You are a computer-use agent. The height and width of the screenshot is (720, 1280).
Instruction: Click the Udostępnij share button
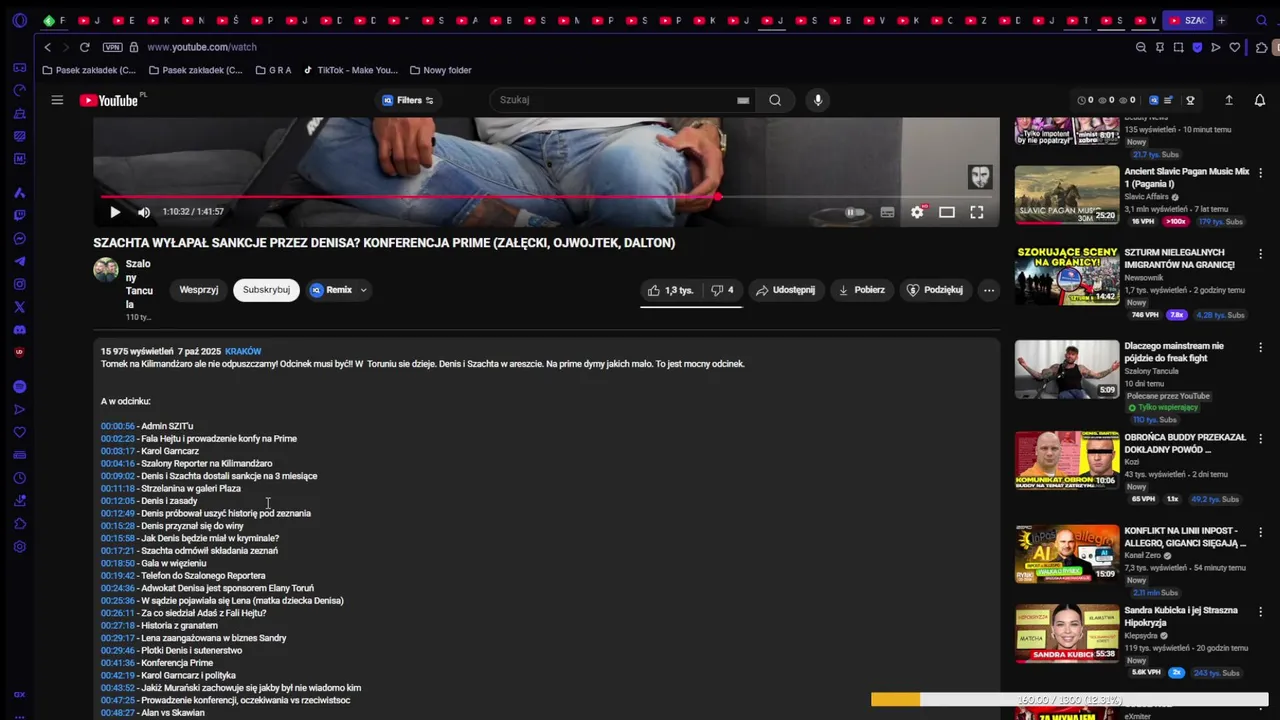785,290
